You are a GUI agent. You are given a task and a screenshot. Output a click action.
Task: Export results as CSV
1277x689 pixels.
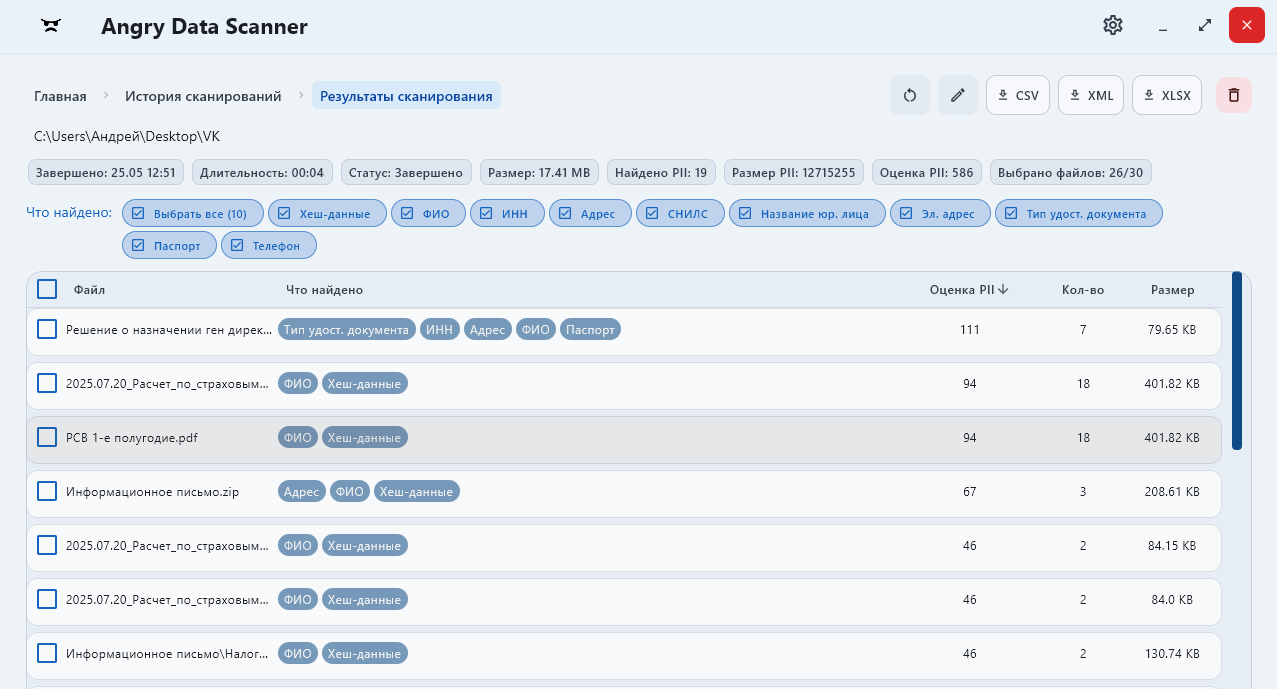[1018, 95]
